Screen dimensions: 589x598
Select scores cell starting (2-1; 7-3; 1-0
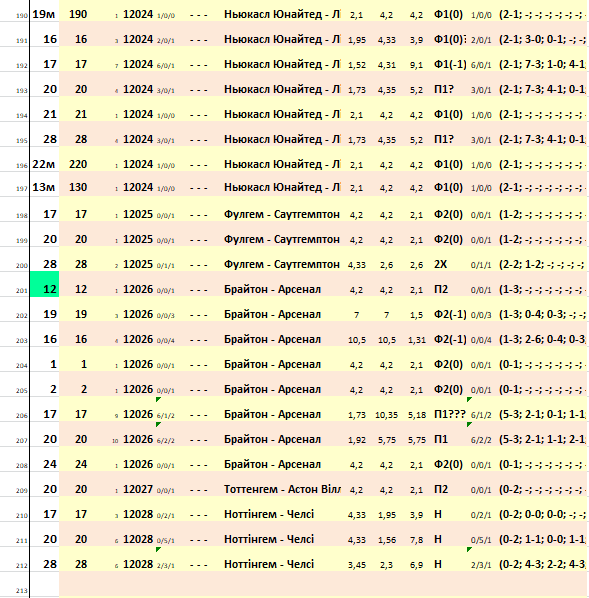(542, 64)
